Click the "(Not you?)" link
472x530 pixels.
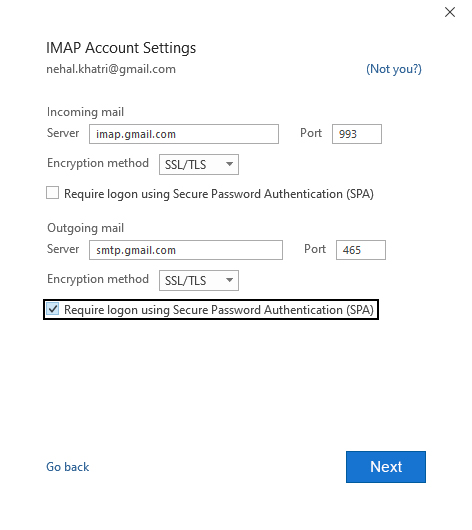(394, 69)
